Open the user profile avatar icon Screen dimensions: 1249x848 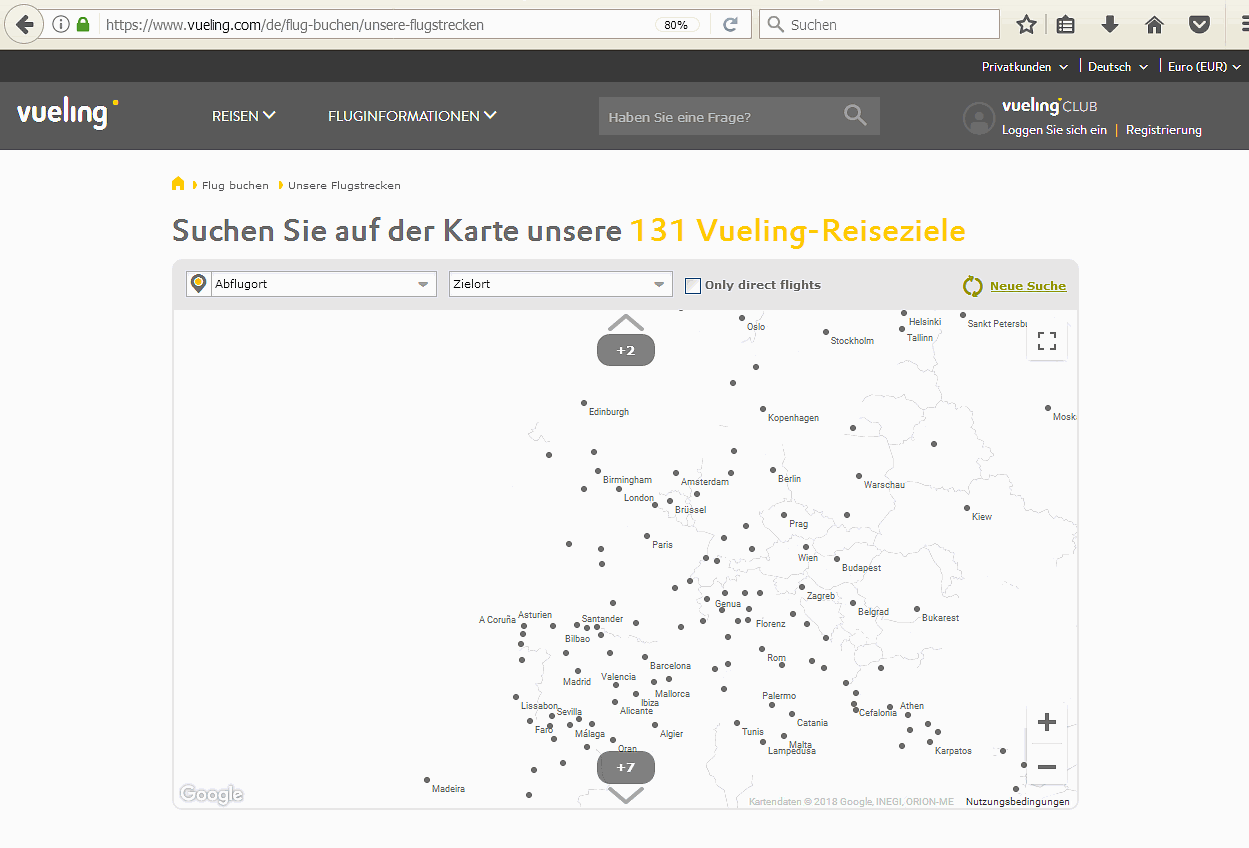pos(979,118)
